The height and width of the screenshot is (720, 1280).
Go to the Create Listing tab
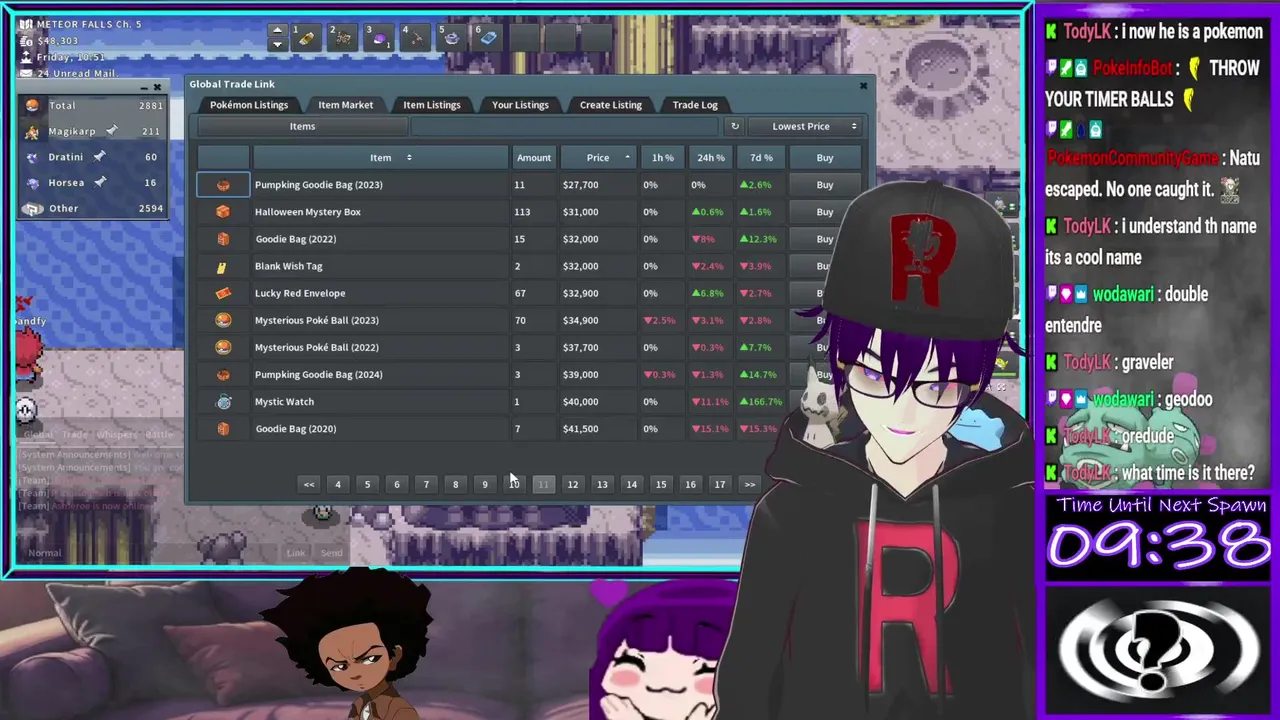coord(611,105)
